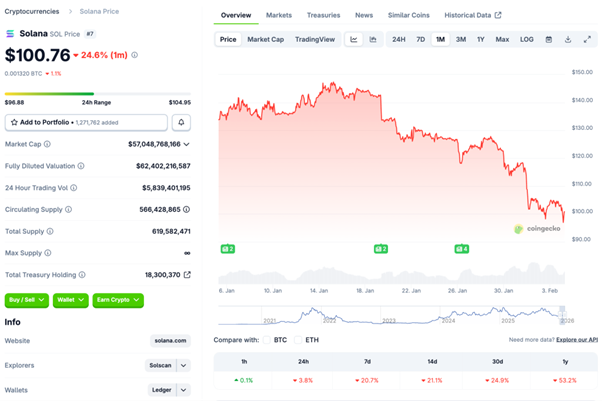Viewport: 602px width, 401px height.
Task: Switch to candlestick chart icon
Action: point(373,39)
